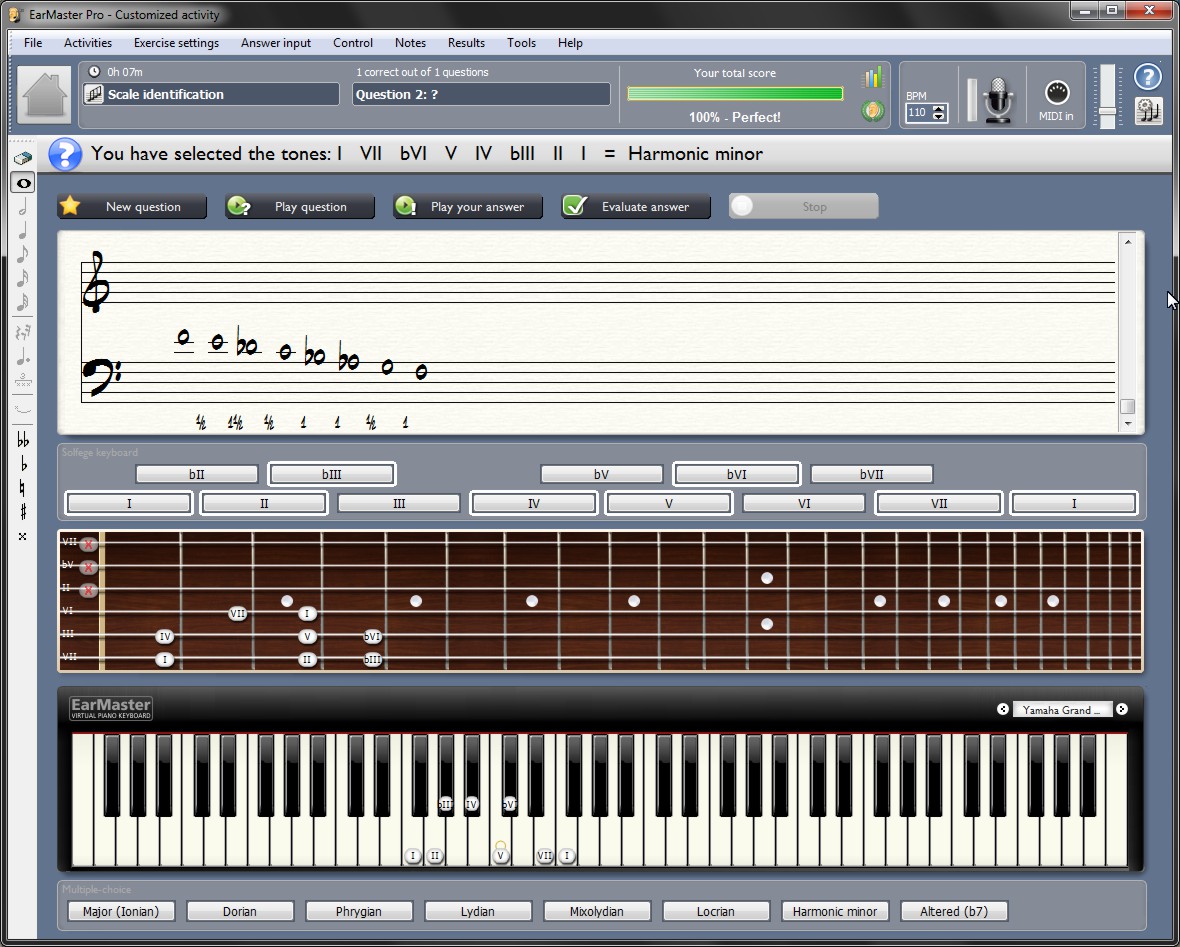Screen dimensions: 1180x947
Task: Choose Harmonic minor multiple-choice answer
Action: point(834,911)
